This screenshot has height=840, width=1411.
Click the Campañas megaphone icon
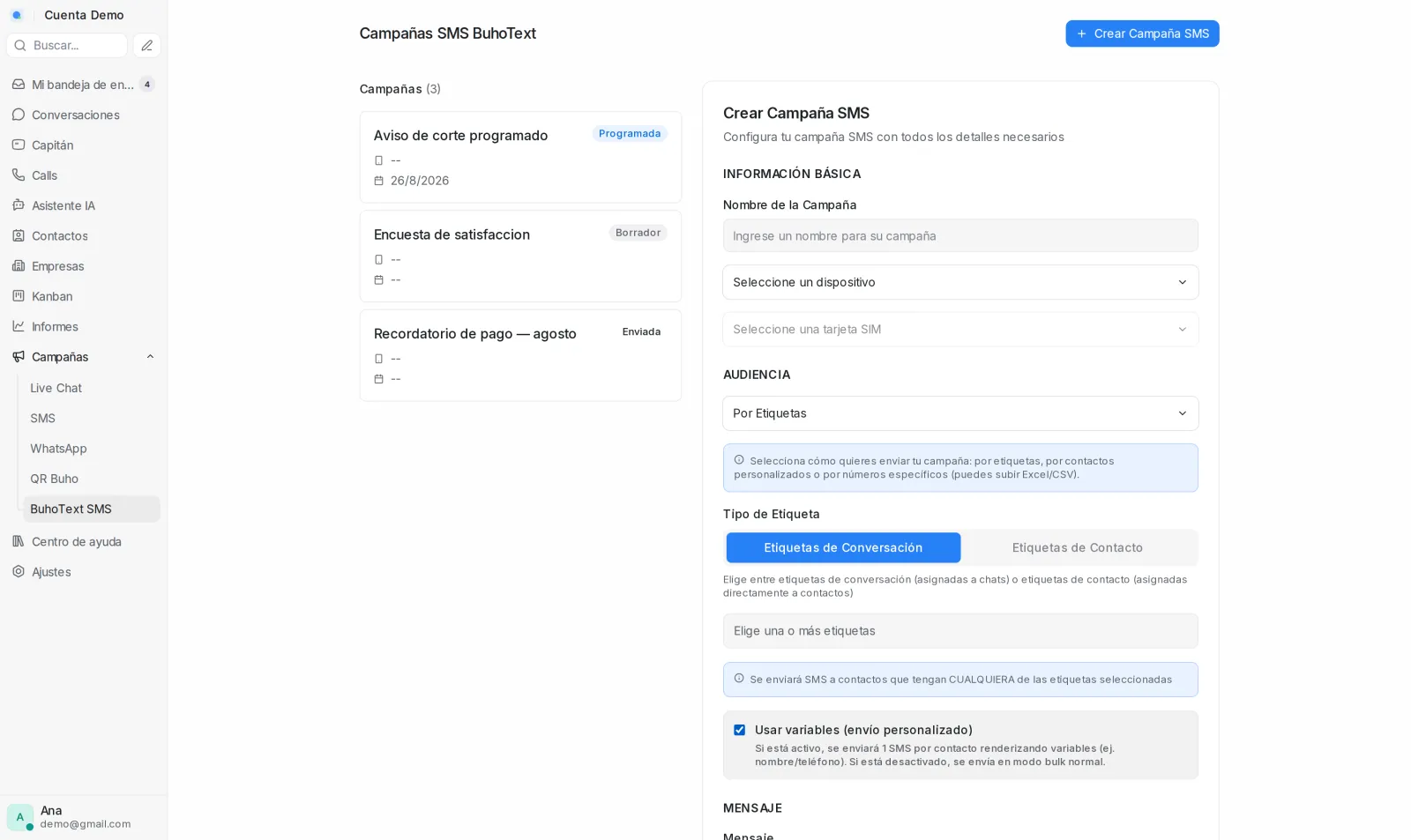(19, 356)
